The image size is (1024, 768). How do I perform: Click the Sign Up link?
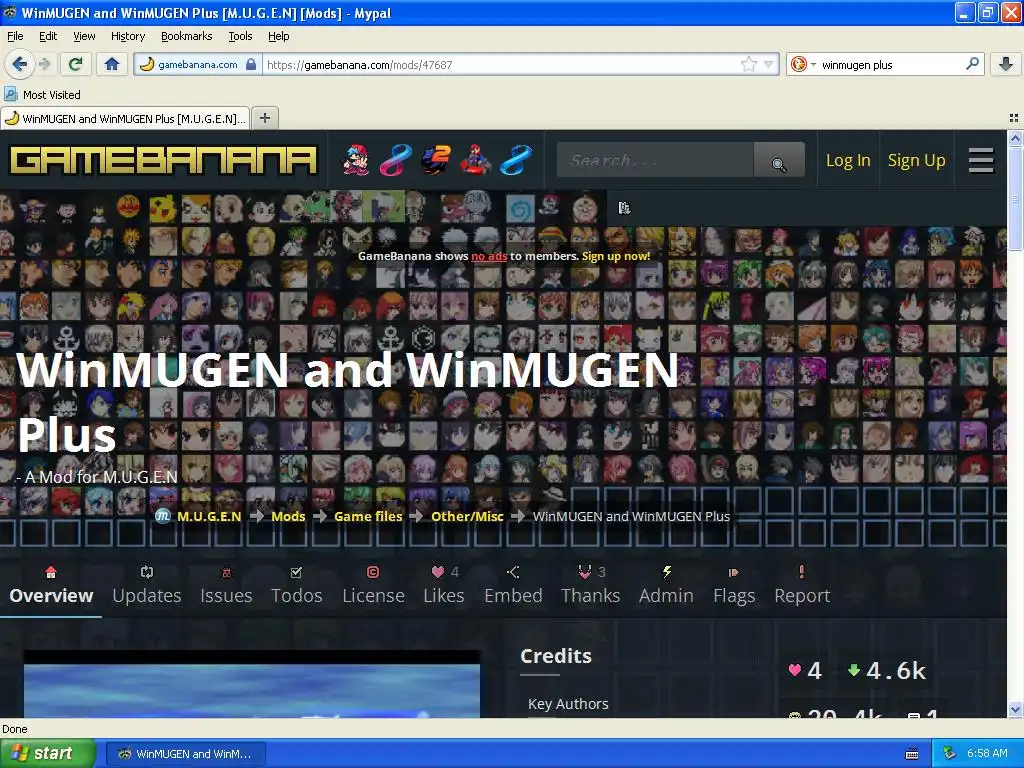[x=916, y=160]
